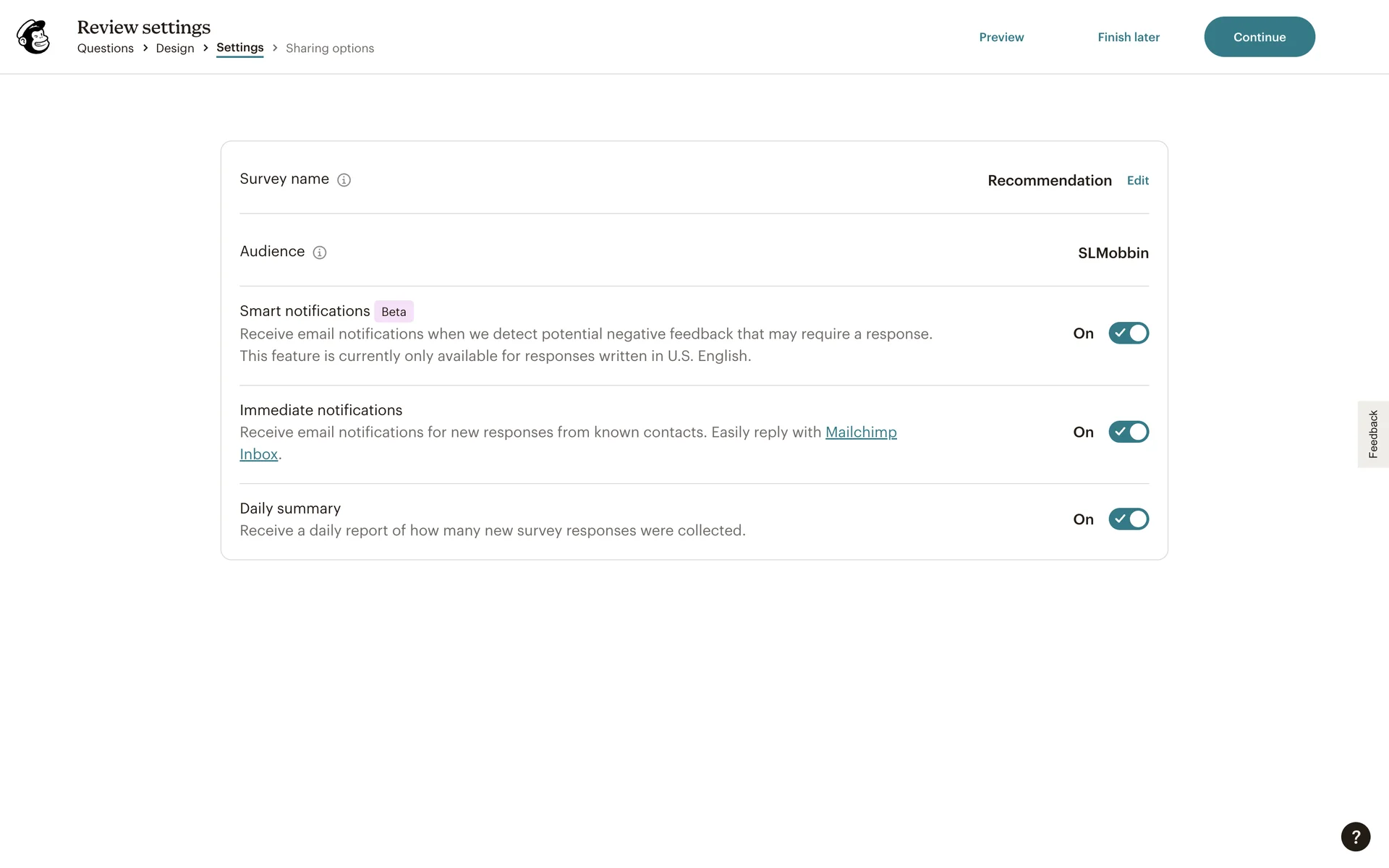Open the Mailchimp Inbox link
This screenshot has width=1389, height=868.
[x=860, y=433]
